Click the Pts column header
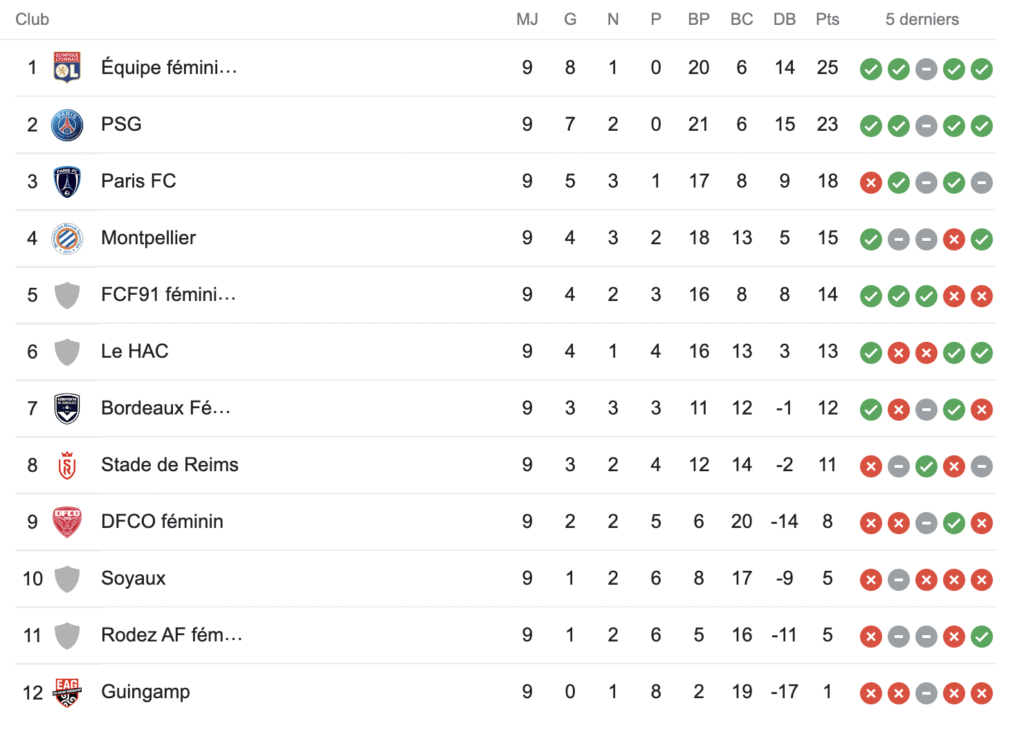The height and width of the screenshot is (739, 1024). pos(827,20)
